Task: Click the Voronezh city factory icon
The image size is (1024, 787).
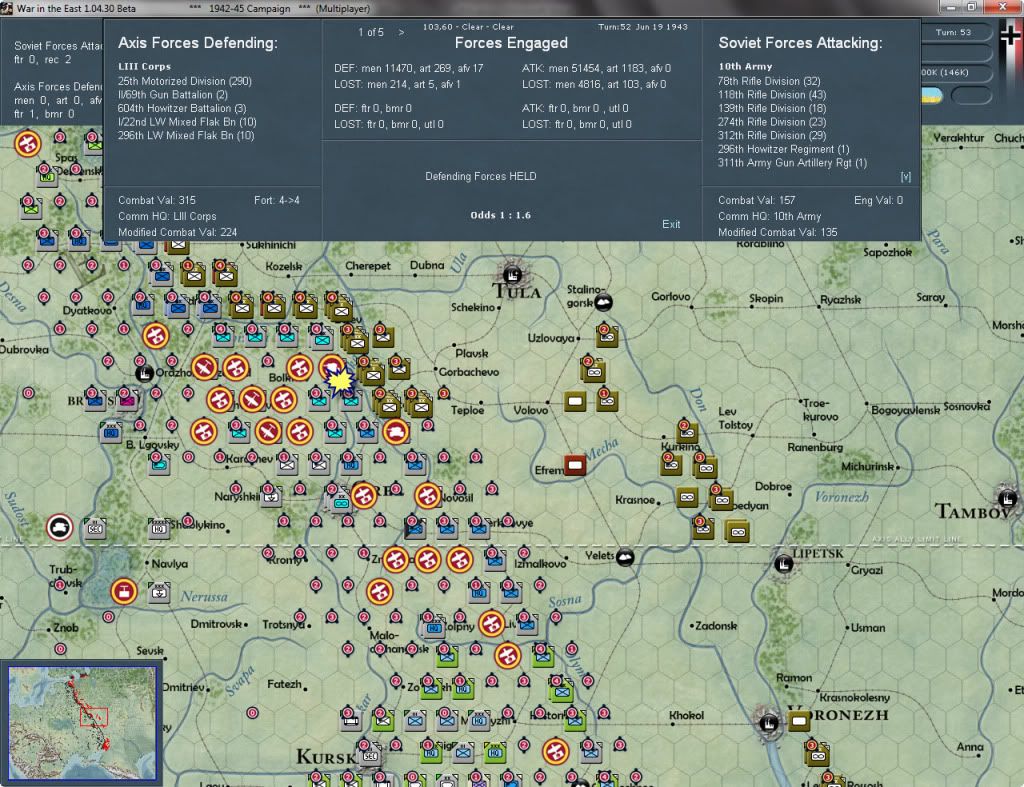Action: [768, 723]
